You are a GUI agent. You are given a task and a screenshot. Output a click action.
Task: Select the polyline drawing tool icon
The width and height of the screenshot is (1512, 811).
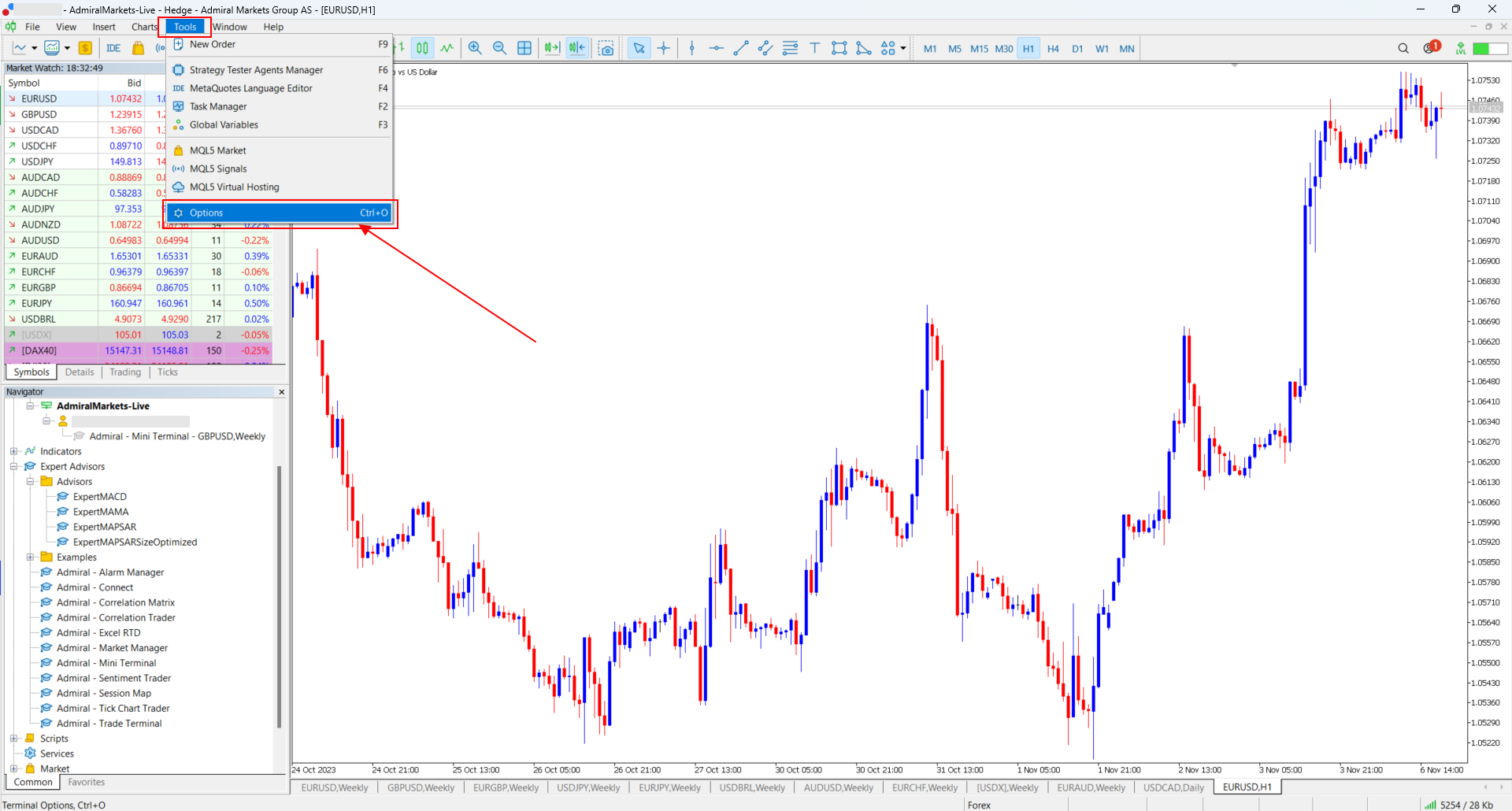pyautogui.click(x=864, y=48)
